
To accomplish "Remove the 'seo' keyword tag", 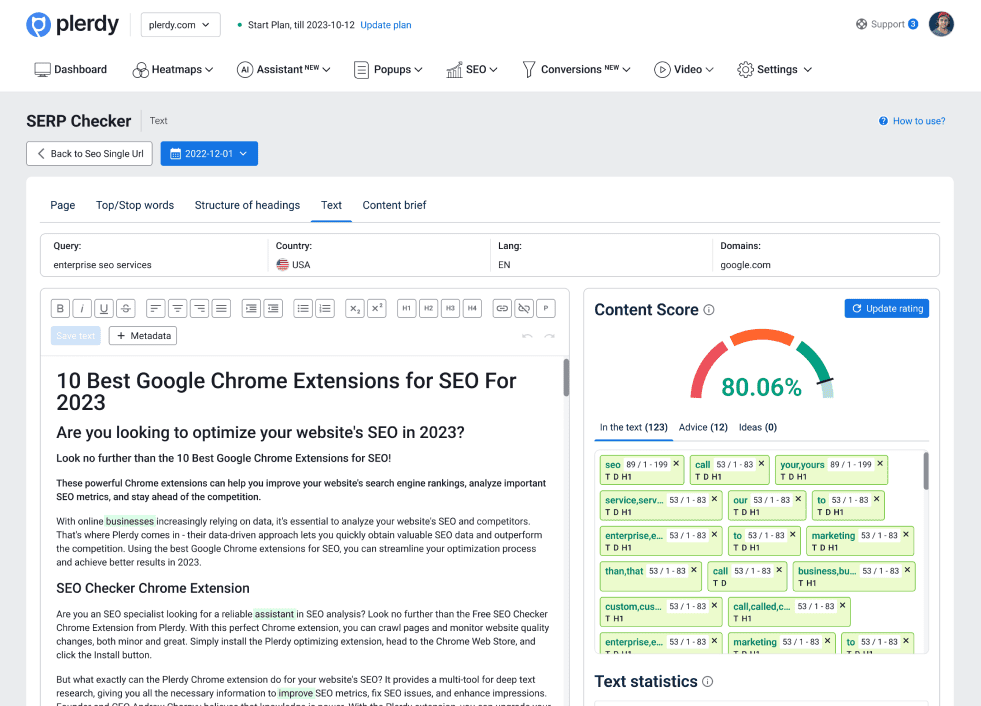I will (x=676, y=464).
